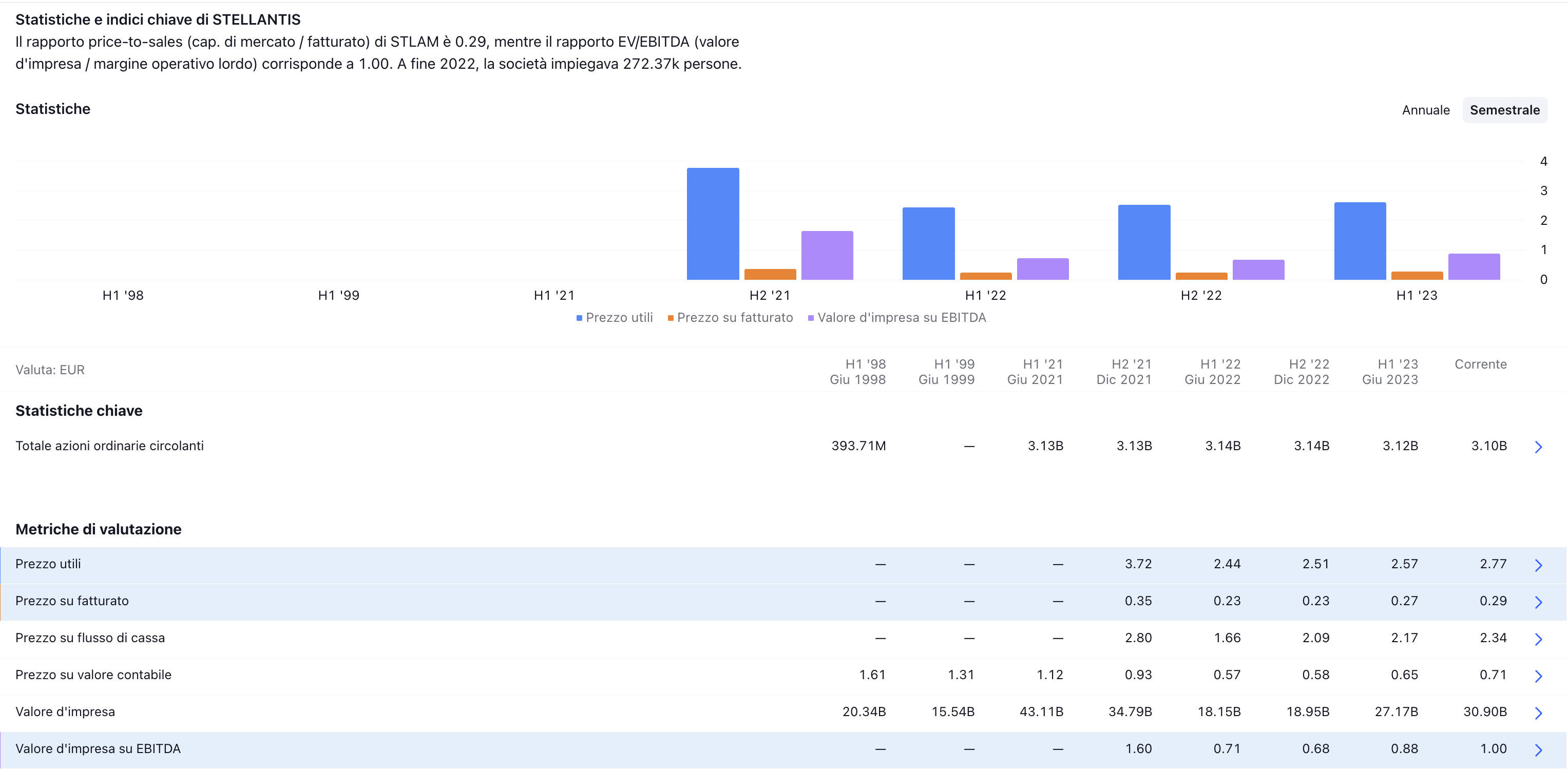Click Prezzo su valore contabile chevron
This screenshot has width=1568, height=770.
[x=1538, y=676]
